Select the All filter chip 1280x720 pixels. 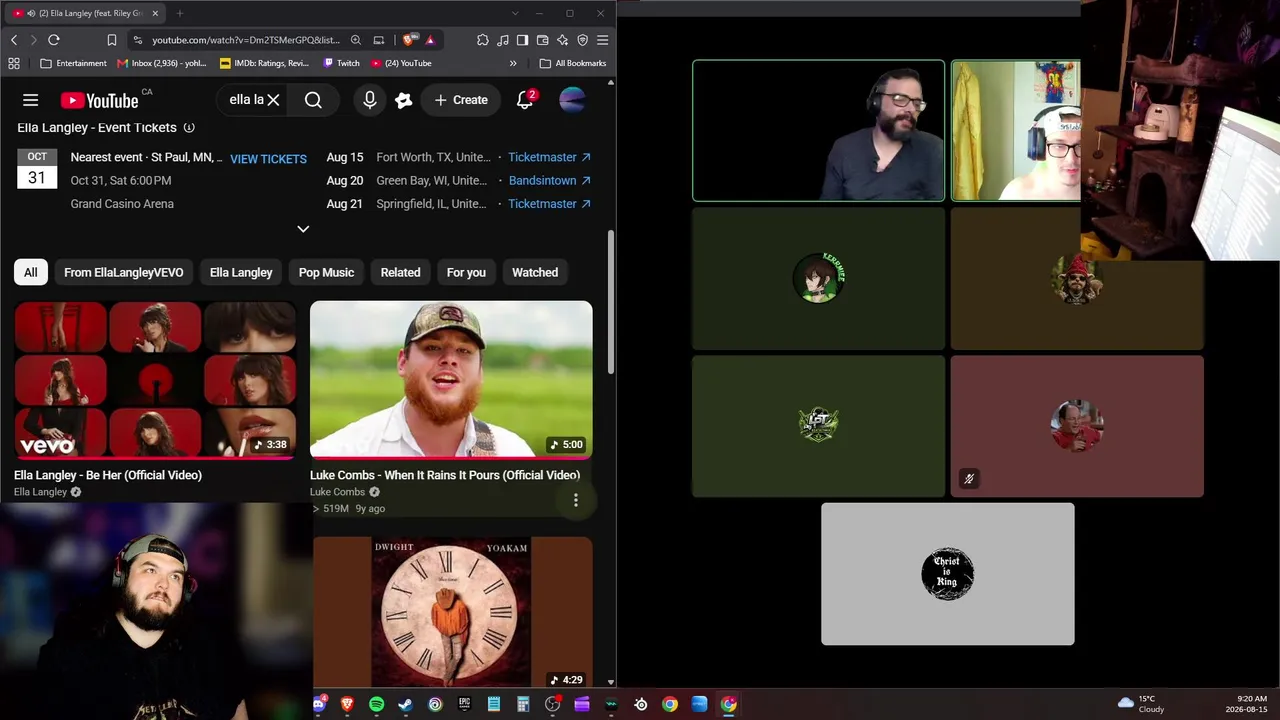31,272
